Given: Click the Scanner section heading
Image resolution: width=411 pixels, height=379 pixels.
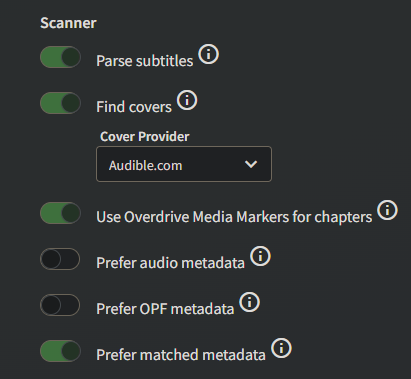Looking at the screenshot, I should tap(68, 23).
